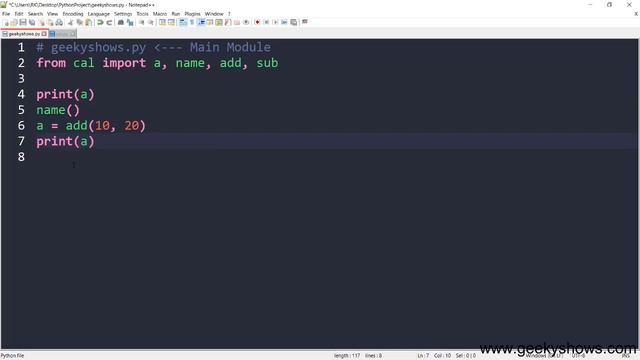Create a new file with the New toolbar icon
The height and width of the screenshot is (360, 640).
click(7, 22)
